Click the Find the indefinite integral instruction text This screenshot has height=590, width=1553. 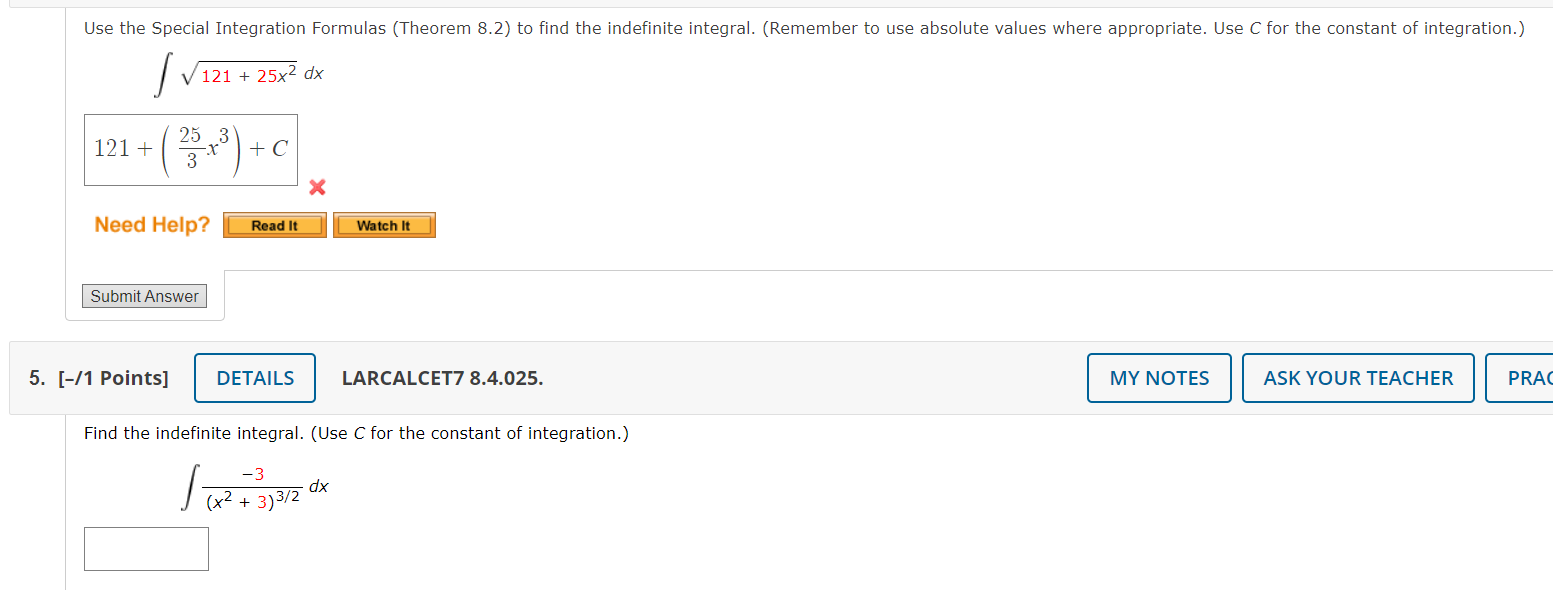pyautogui.click(x=355, y=433)
